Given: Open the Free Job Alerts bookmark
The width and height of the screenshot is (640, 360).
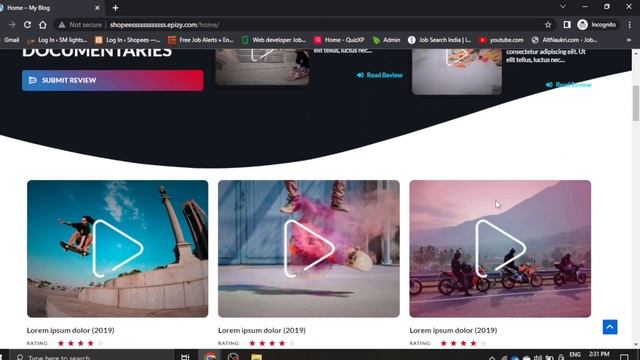Looking at the screenshot, I should pyautogui.click(x=201, y=40).
